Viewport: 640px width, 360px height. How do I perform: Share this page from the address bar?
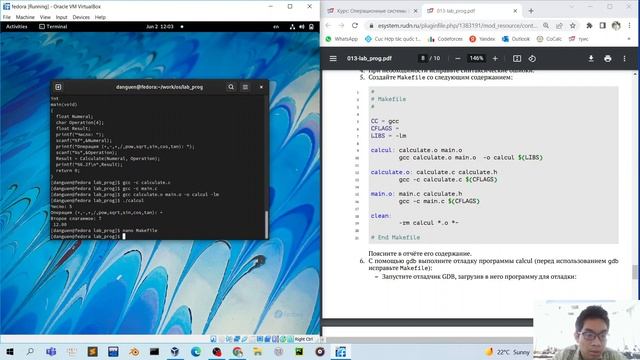pos(559,25)
